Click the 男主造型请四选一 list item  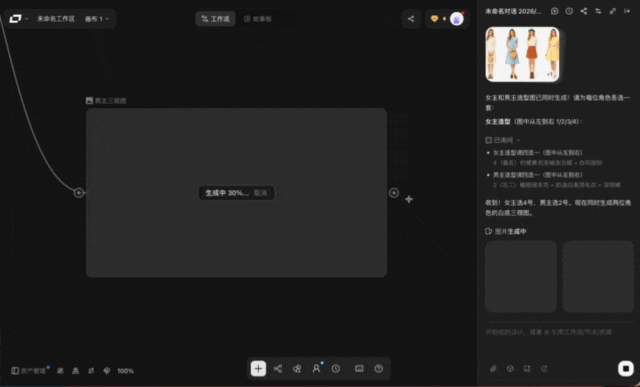538,175
